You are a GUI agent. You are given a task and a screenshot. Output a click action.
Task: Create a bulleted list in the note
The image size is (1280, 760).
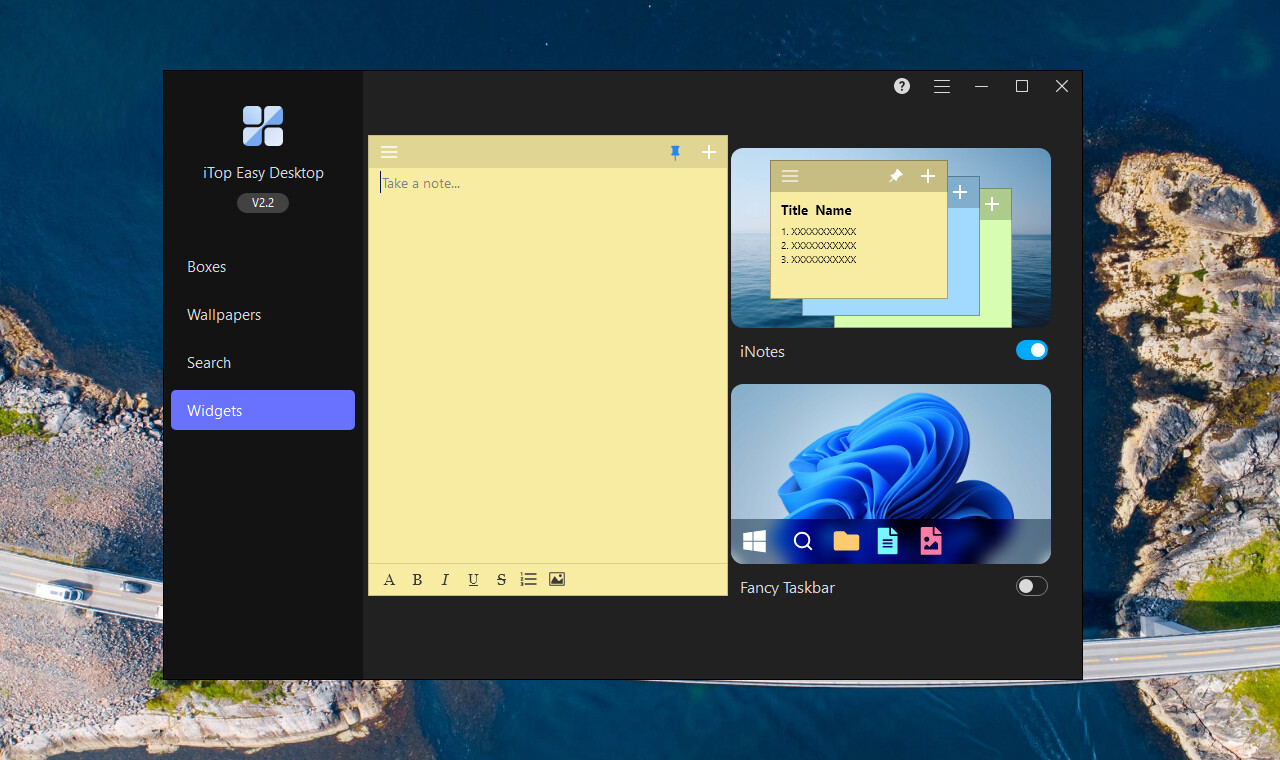pos(528,579)
